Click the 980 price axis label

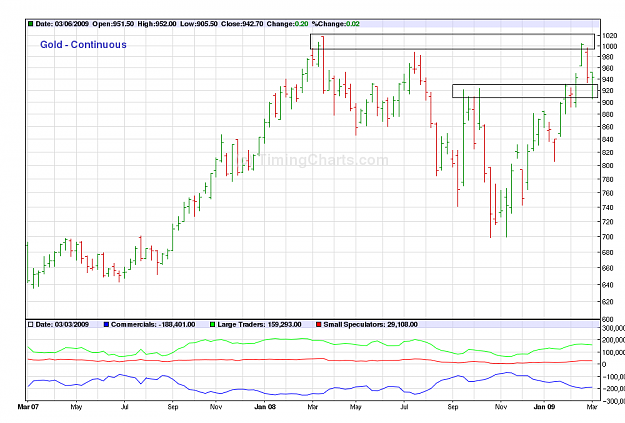607,57
